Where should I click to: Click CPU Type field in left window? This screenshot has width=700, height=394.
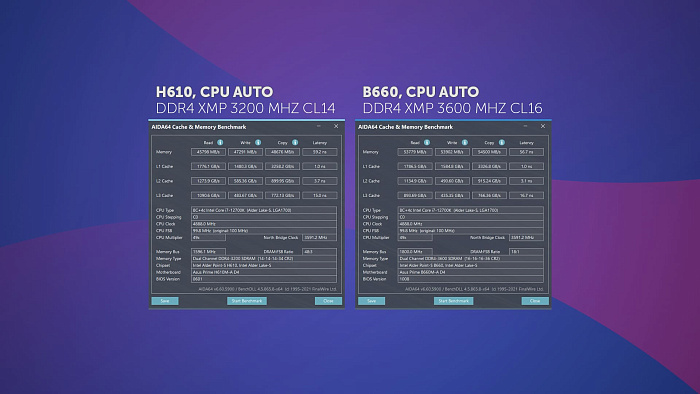click(x=264, y=210)
